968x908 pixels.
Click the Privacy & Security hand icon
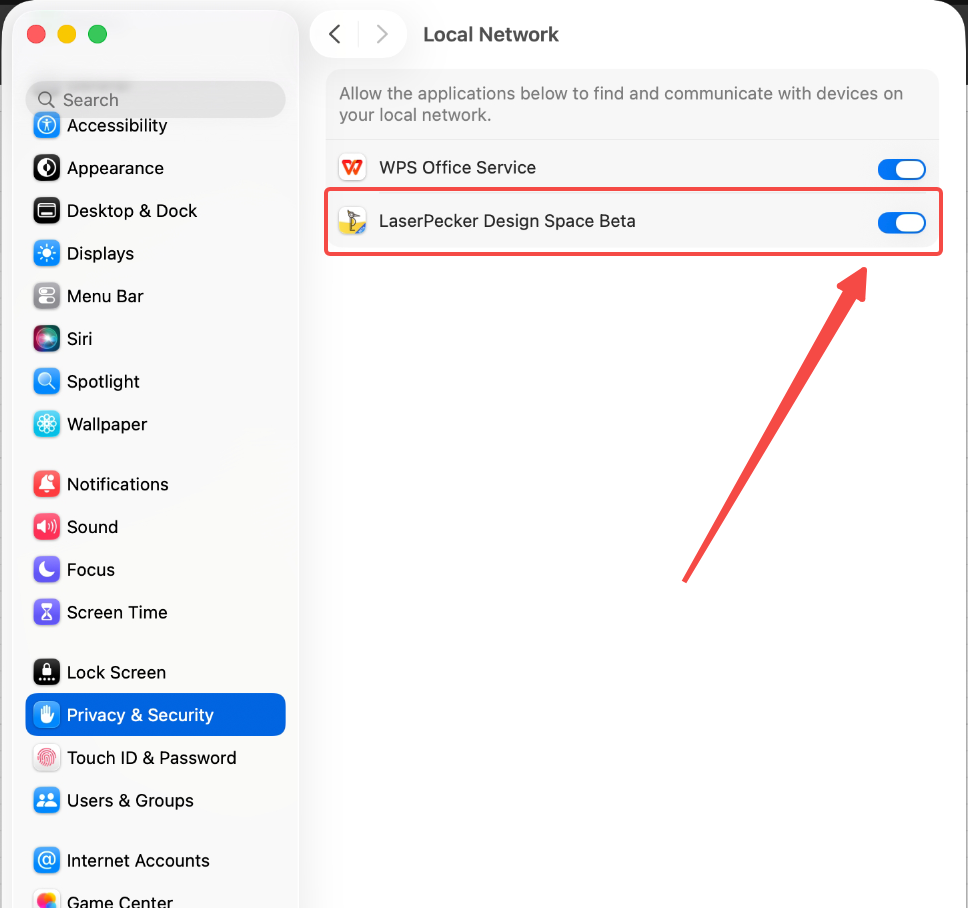[46, 714]
